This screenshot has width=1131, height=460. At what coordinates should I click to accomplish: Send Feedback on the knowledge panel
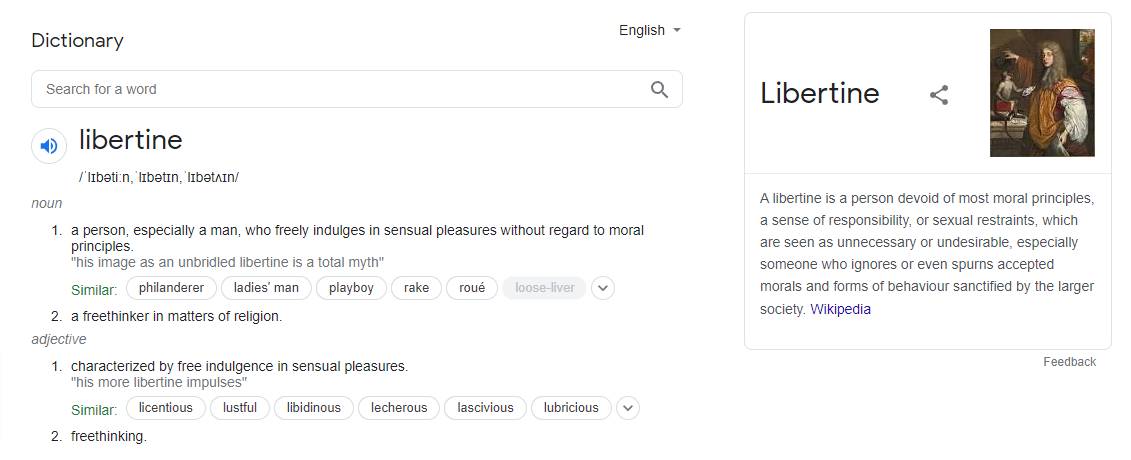click(1069, 362)
